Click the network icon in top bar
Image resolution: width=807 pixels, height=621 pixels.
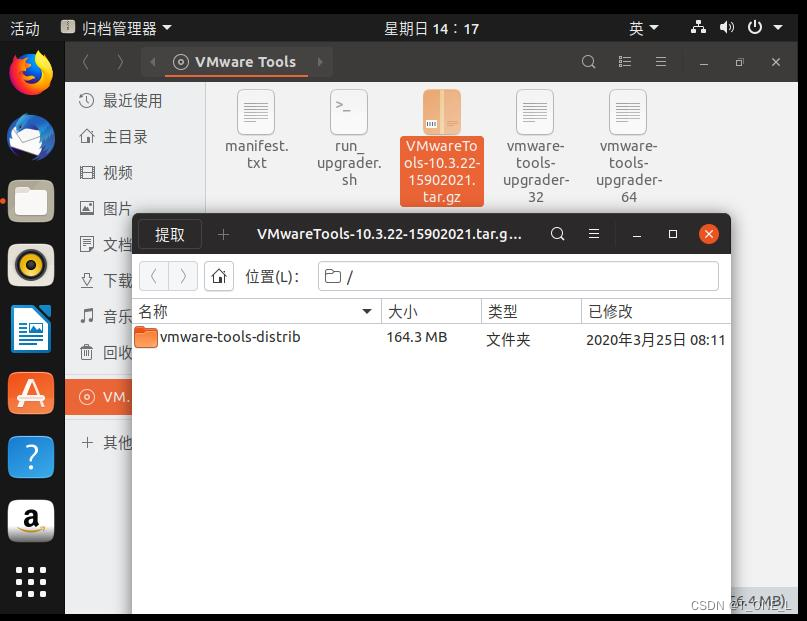pos(698,27)
